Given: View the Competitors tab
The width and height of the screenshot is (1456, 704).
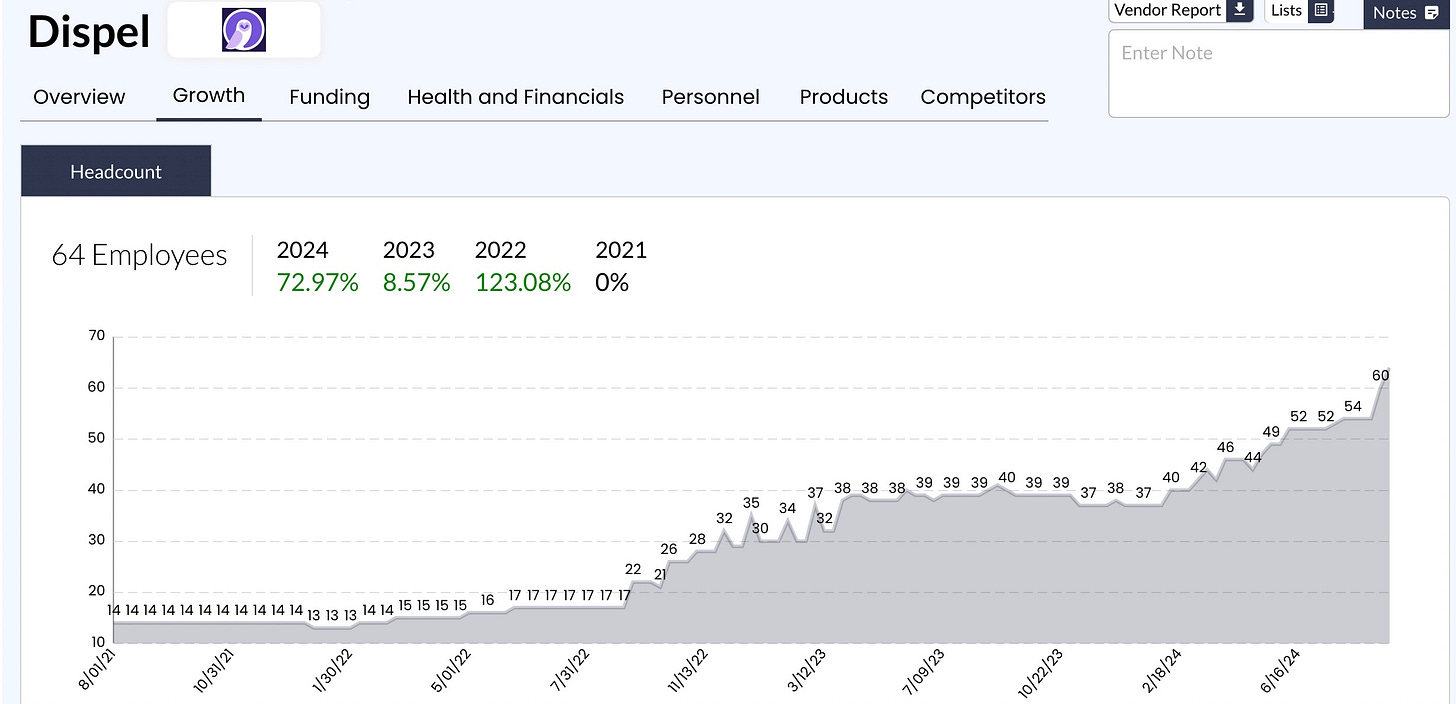Looking at the screenshot, I should [983, 97].
